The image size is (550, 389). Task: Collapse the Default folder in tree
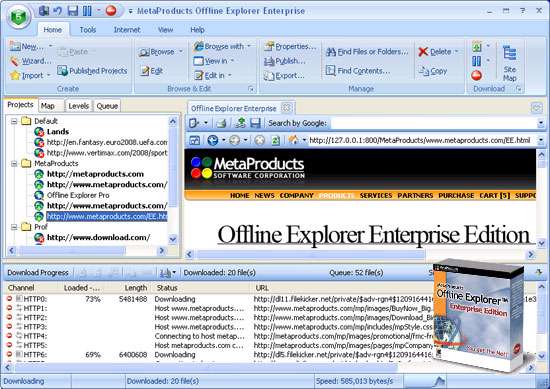coord(14,121)
